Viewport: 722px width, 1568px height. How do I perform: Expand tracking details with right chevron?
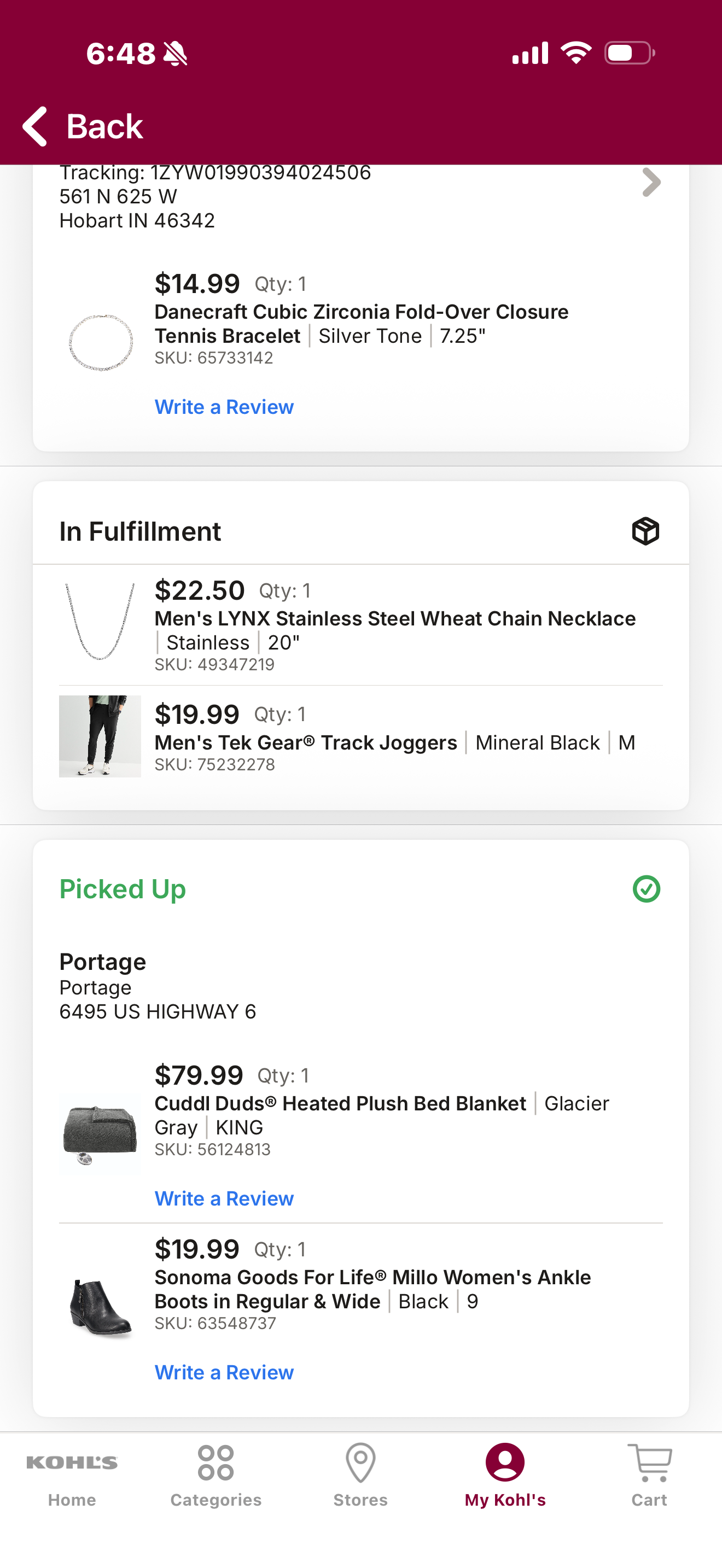coord(651,183)
